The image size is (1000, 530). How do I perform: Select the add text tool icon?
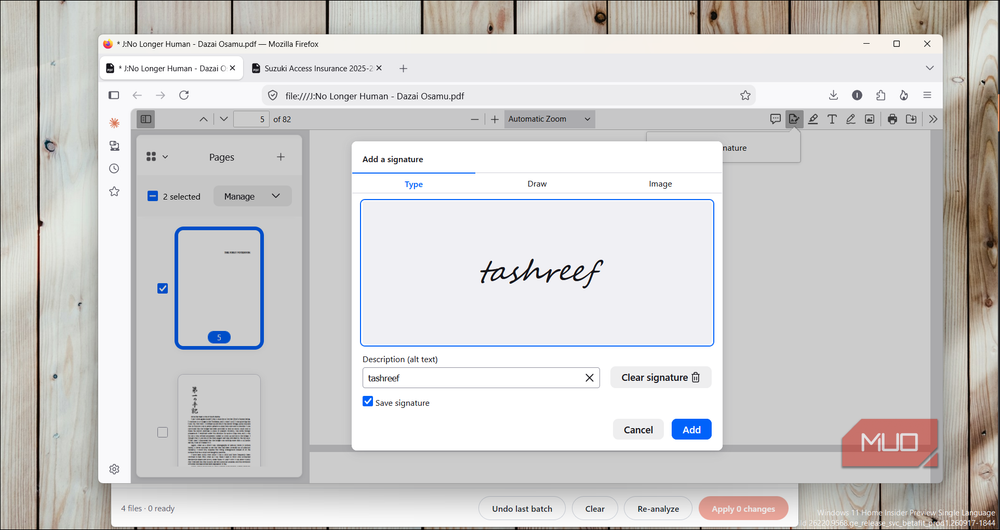pyautogui.click(x=832, y=119)
